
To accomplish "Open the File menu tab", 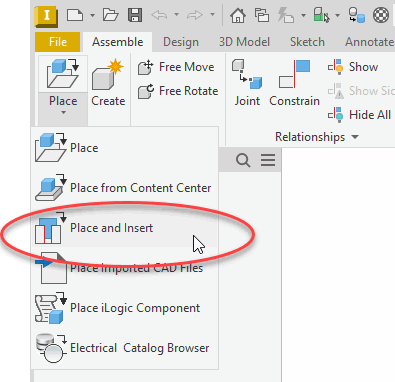I will coord(58,42).
